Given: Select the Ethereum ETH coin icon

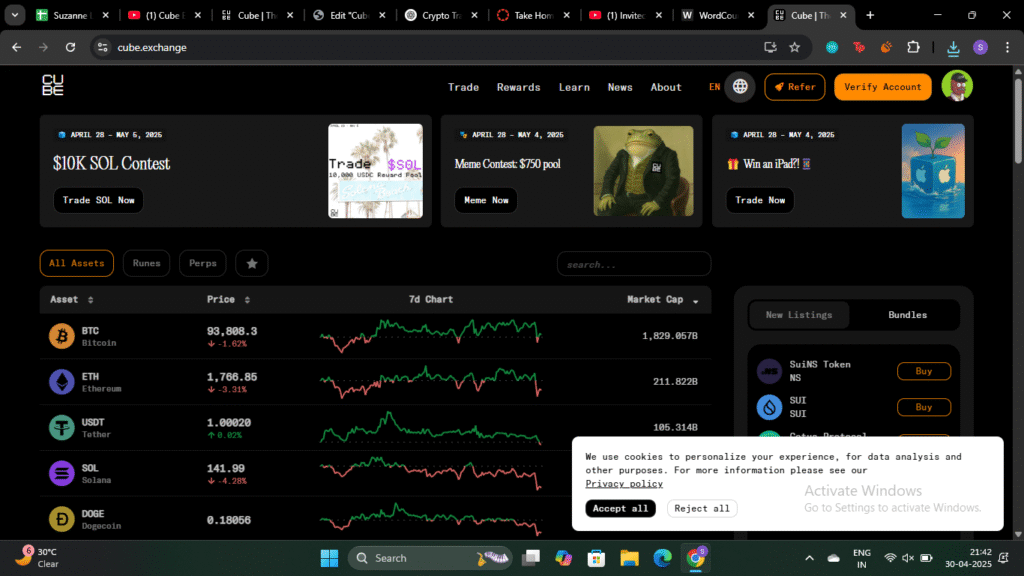Looking at the screenshot, I should pos(62,382).
